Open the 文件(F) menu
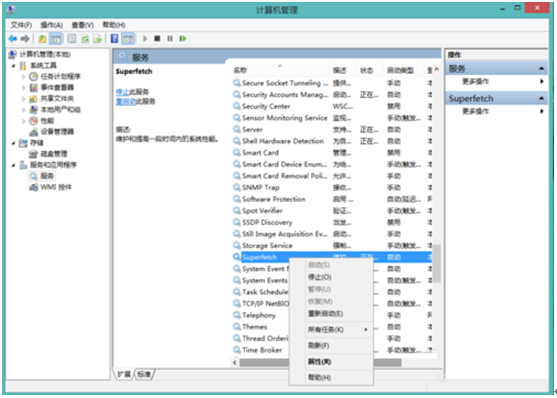This screenshot has height=398, width=557. 21,25
